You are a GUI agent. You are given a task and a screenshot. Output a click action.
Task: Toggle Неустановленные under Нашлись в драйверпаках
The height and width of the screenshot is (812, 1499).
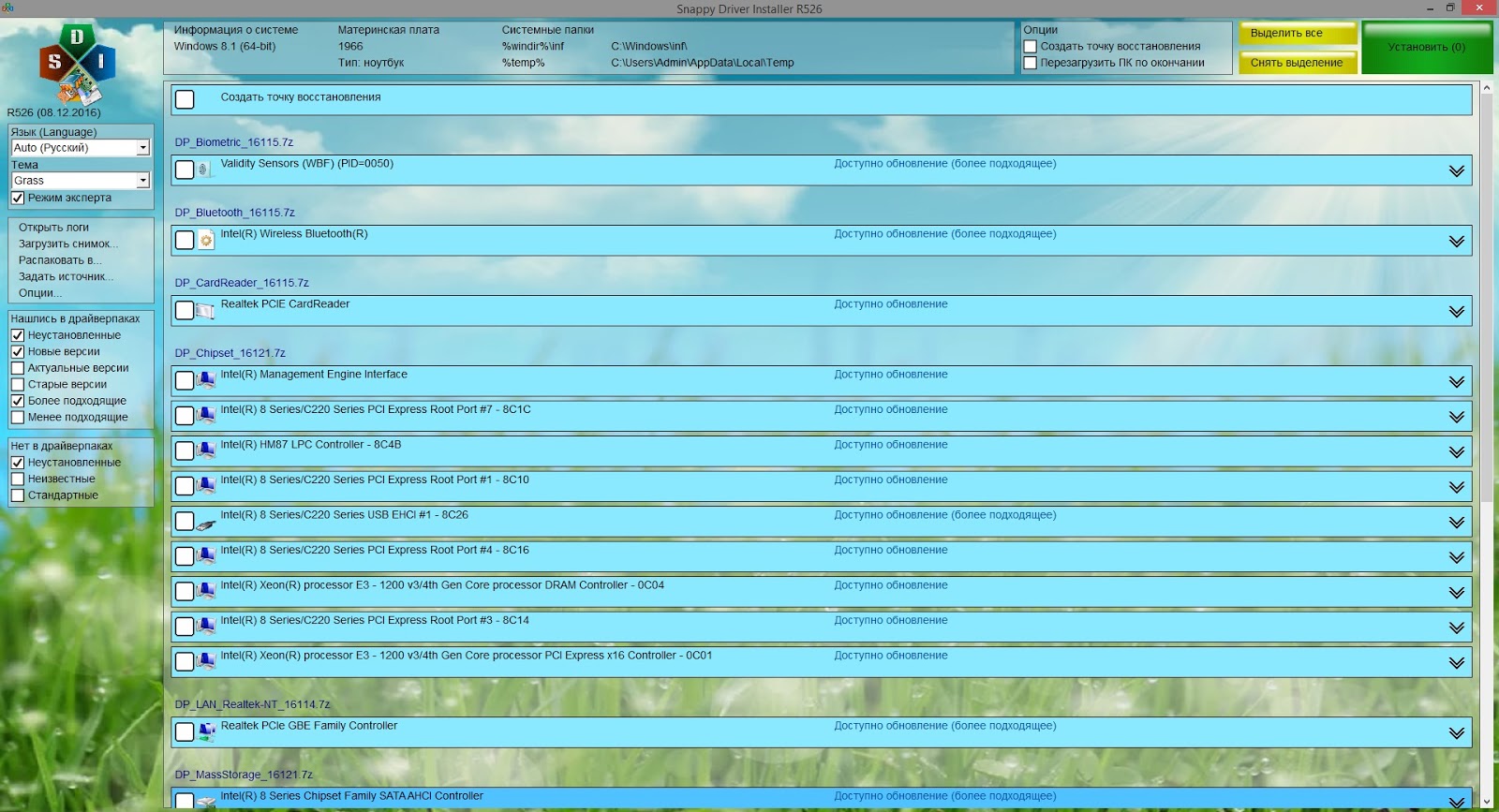tap(18, 335)
